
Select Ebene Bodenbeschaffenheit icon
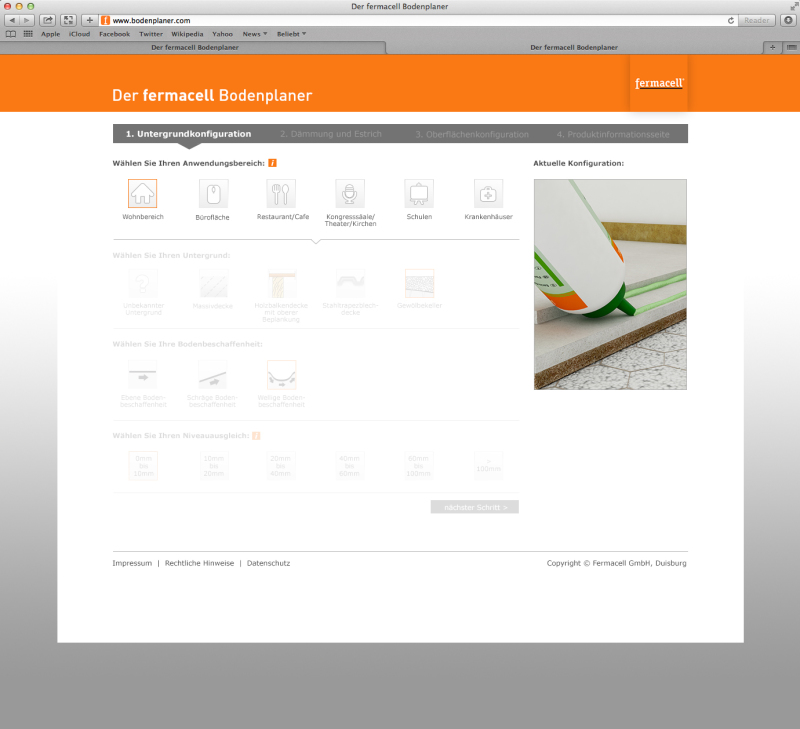pos(143,375)
